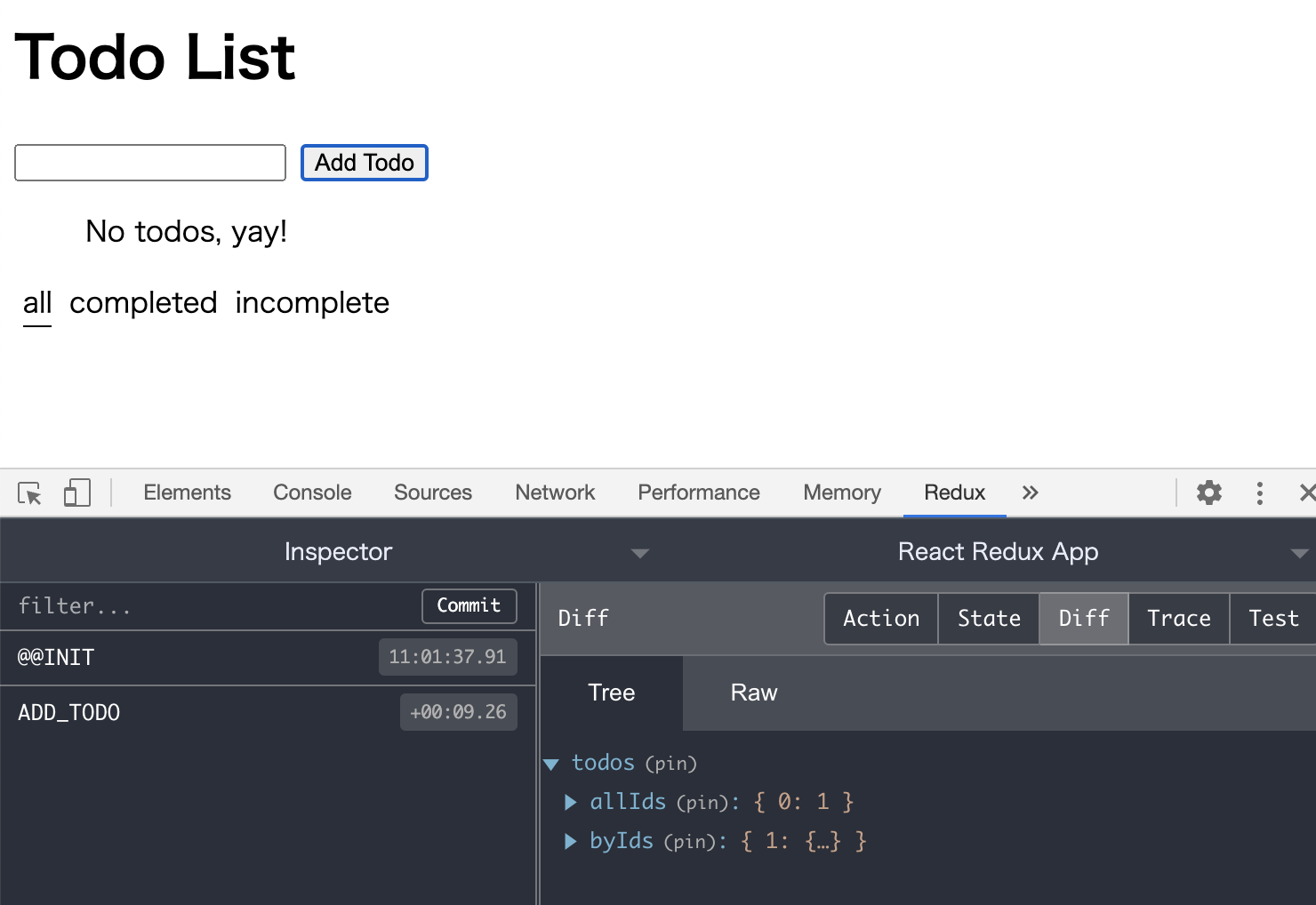Expand the byIds tree node
The width and height of the screenshot is (1316, 905).
tap(571, 841)
